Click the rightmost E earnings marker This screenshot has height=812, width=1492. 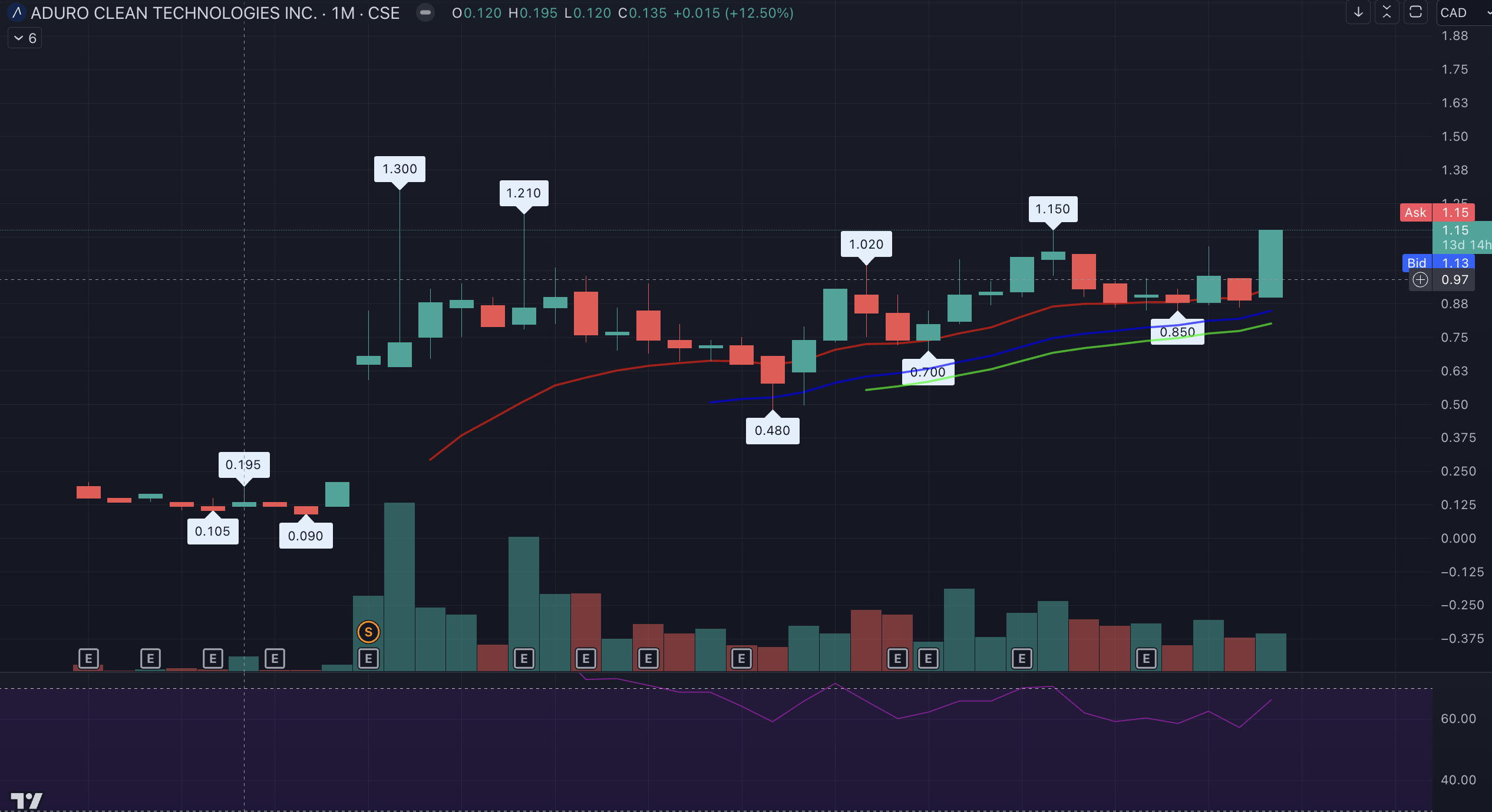coord(1146,658)
